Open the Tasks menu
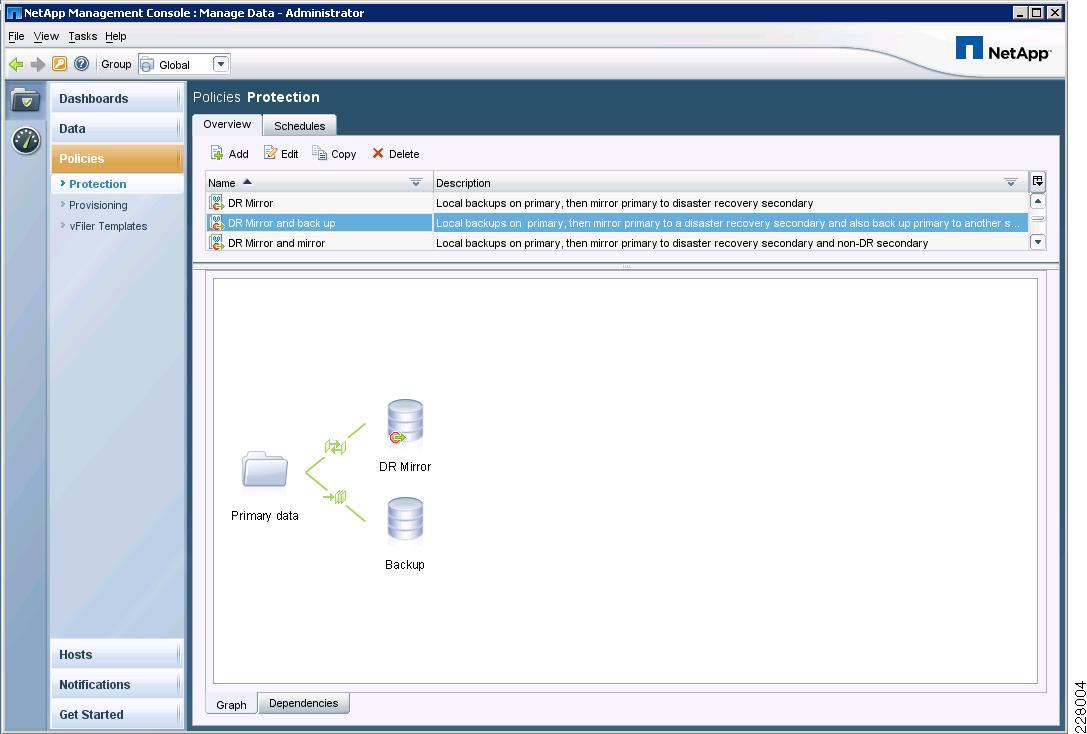 point(82,36)
